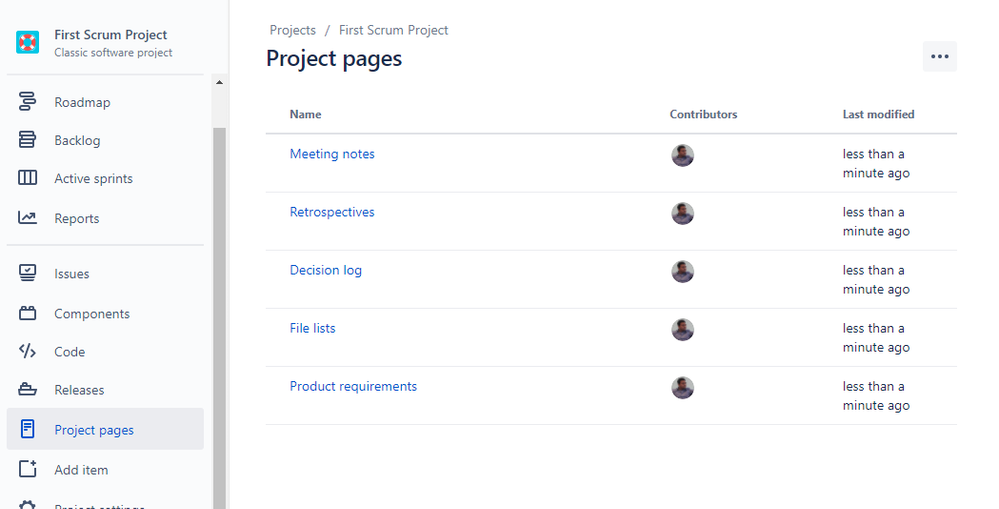Open the Product requirements page

[353, 386]
